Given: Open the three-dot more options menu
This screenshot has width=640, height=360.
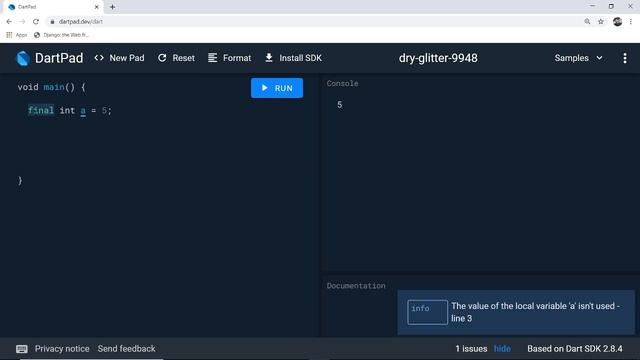Looking at the screenshot, I should click(x=624, y=58).
